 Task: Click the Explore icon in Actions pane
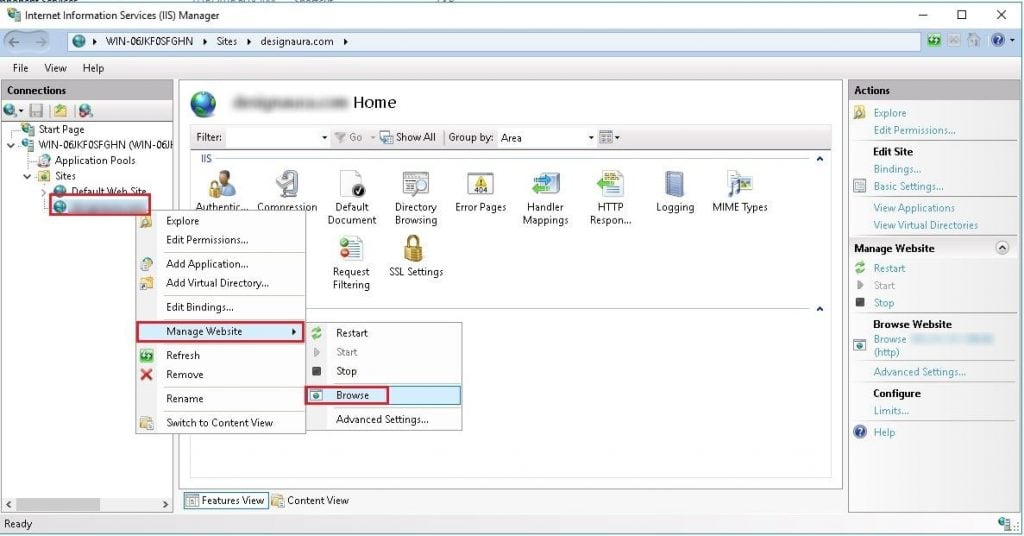(860, 112)
